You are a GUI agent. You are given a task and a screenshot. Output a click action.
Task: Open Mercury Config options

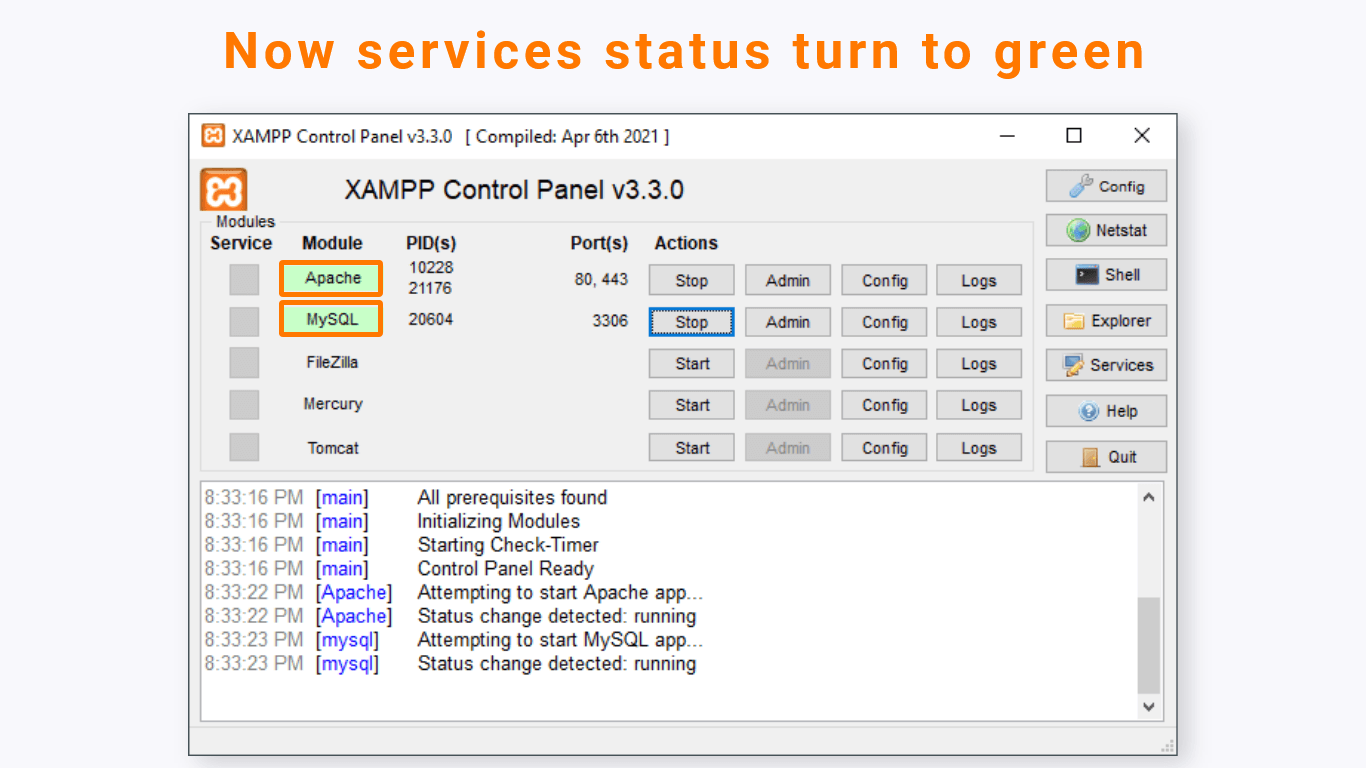tap(884, 405)
